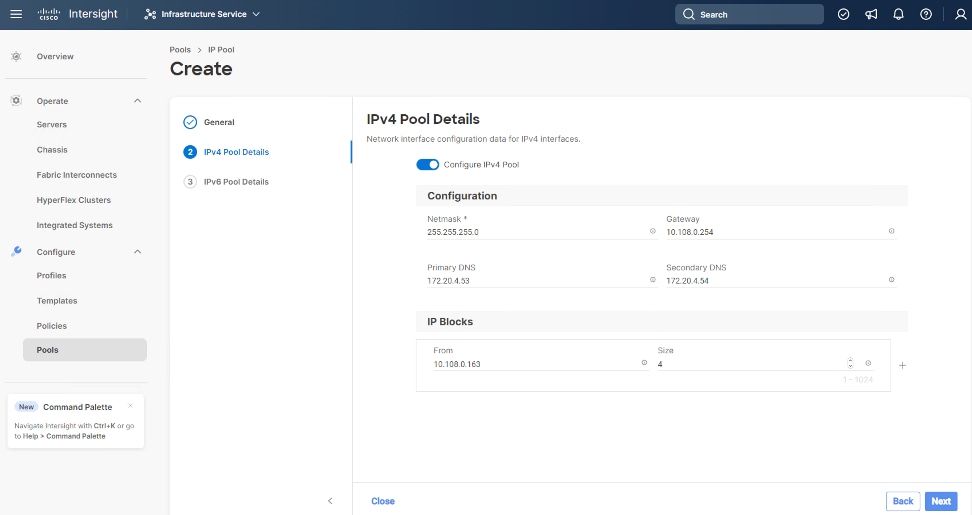972x515 pixels.
Task: Click the Next button
Action: pyautogui.click(x=941, y=501)
